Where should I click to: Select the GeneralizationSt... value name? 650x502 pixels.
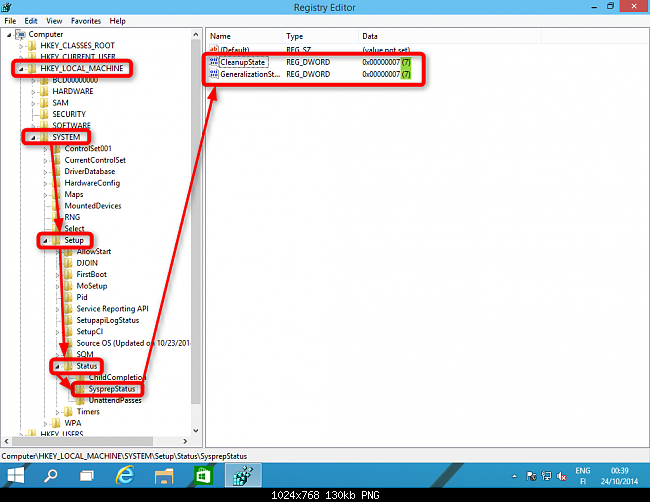(250, 74)
